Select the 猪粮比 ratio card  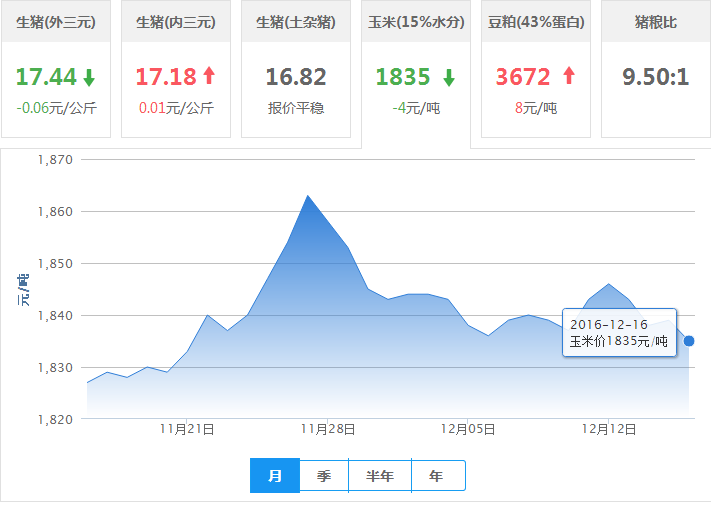tap(656, 68)
